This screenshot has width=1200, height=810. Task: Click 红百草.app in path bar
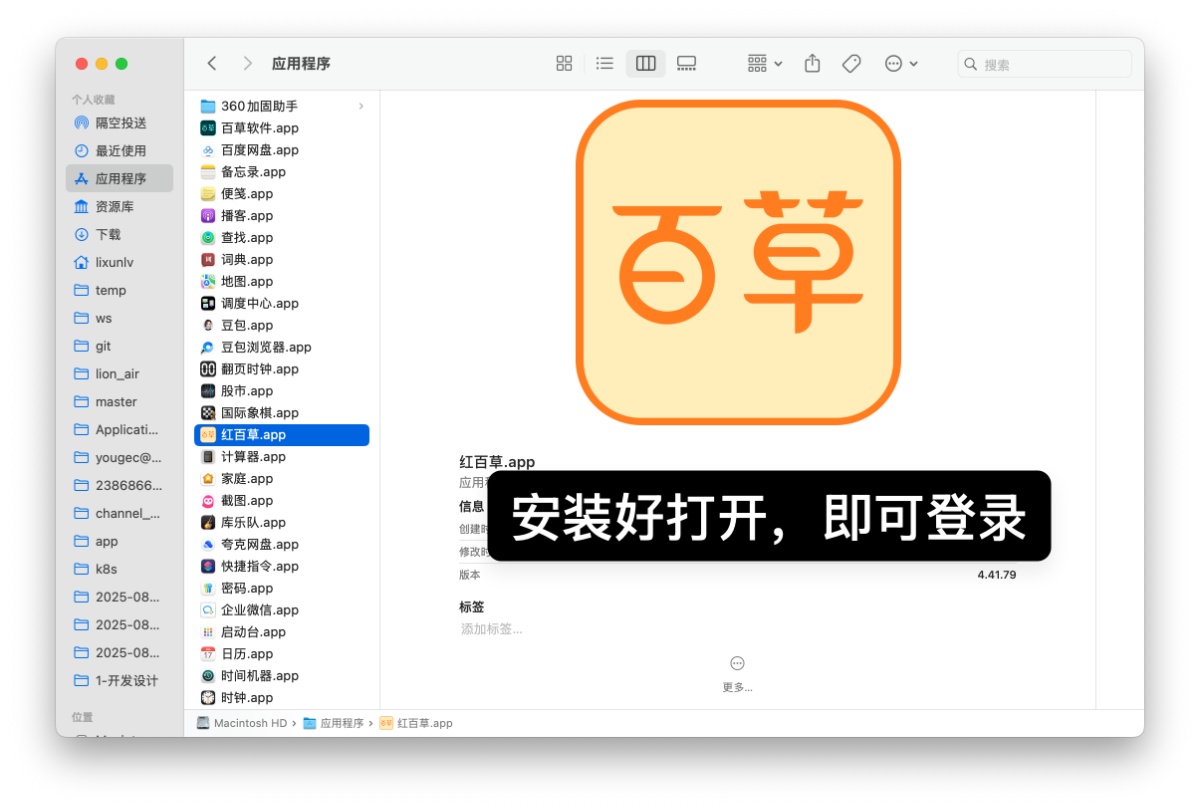point(416,723)
